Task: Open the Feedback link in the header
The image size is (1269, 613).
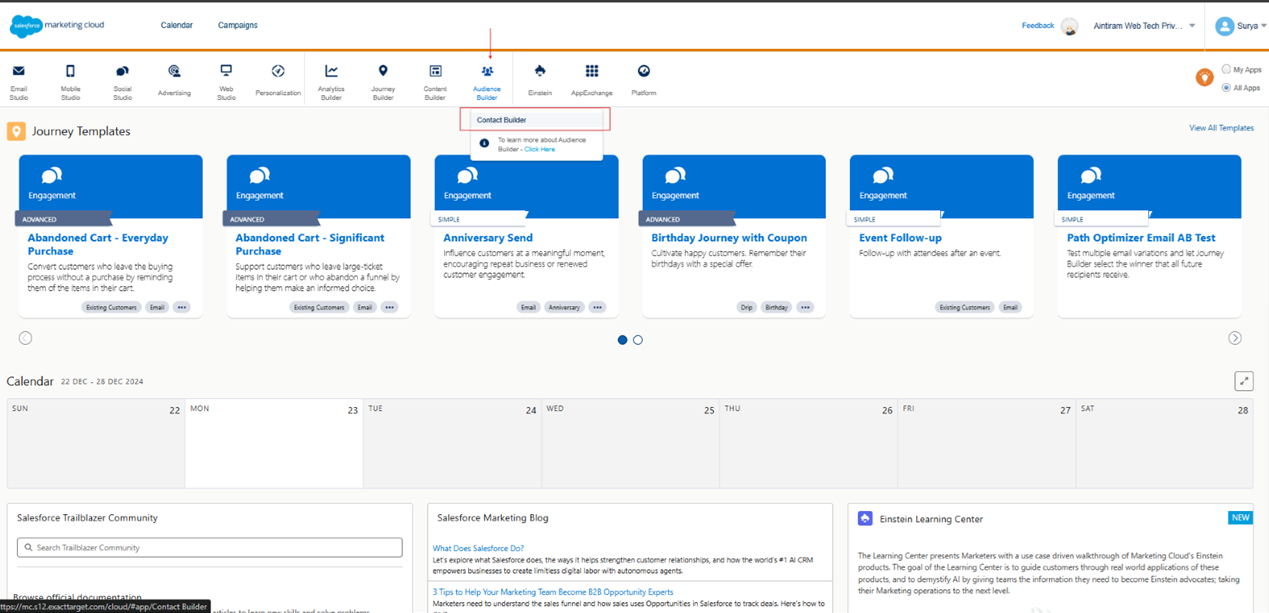Action: (1037, 26)
